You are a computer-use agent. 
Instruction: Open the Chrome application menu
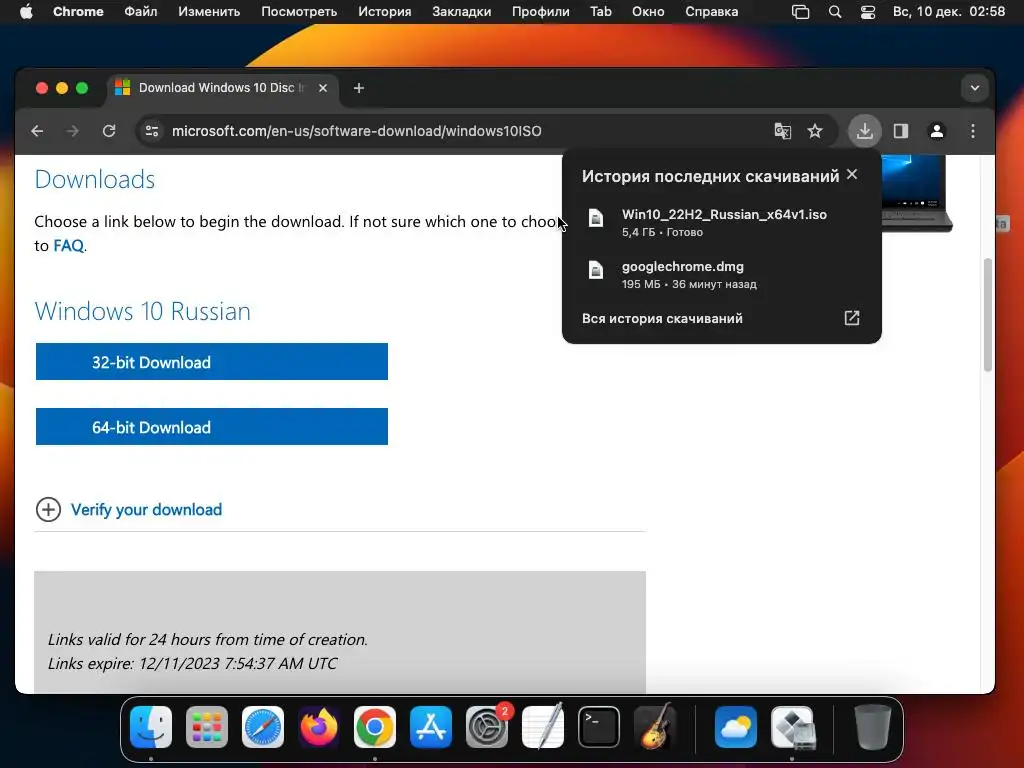tap(78, 12)
